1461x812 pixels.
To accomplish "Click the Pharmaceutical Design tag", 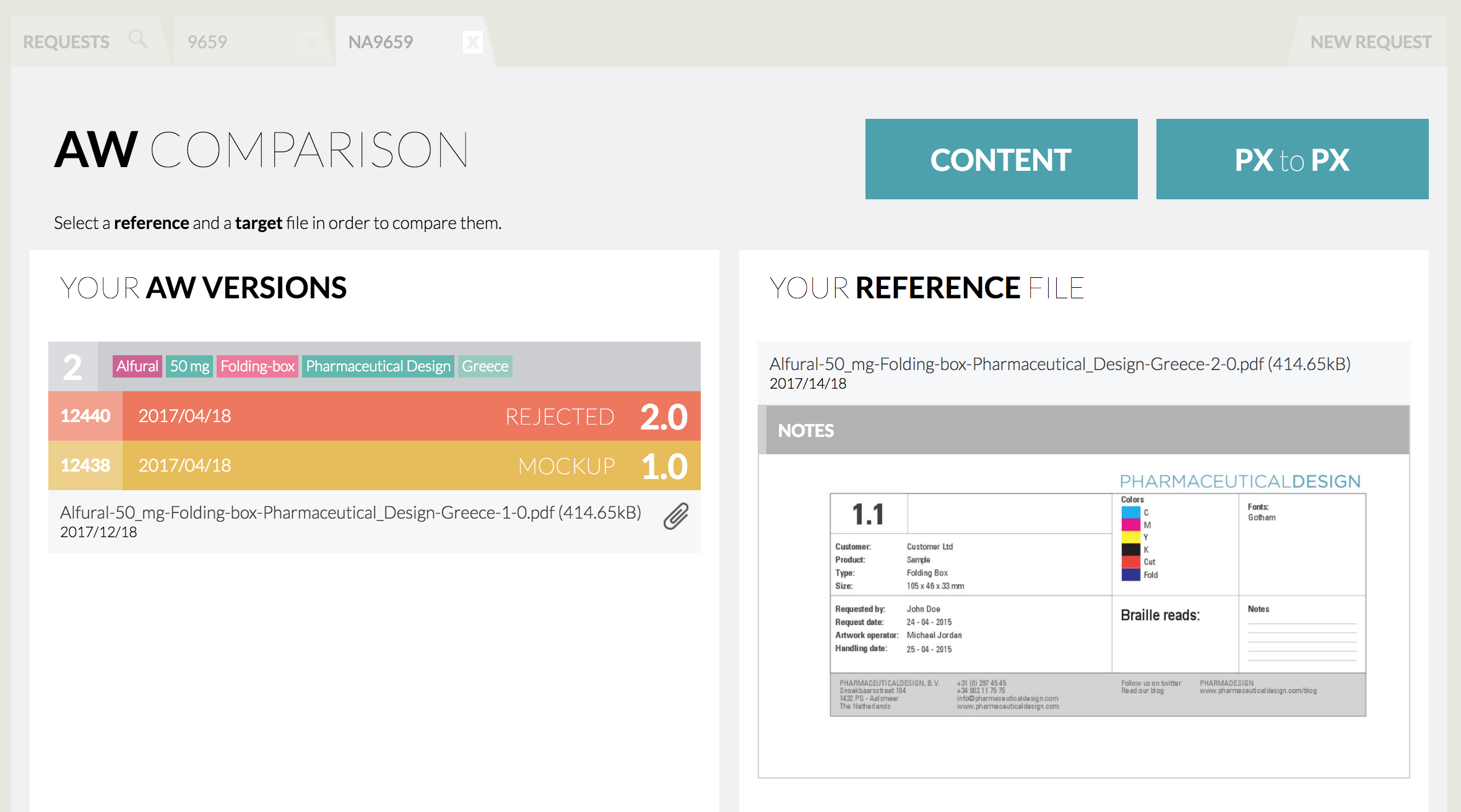I will click(378, 366).
